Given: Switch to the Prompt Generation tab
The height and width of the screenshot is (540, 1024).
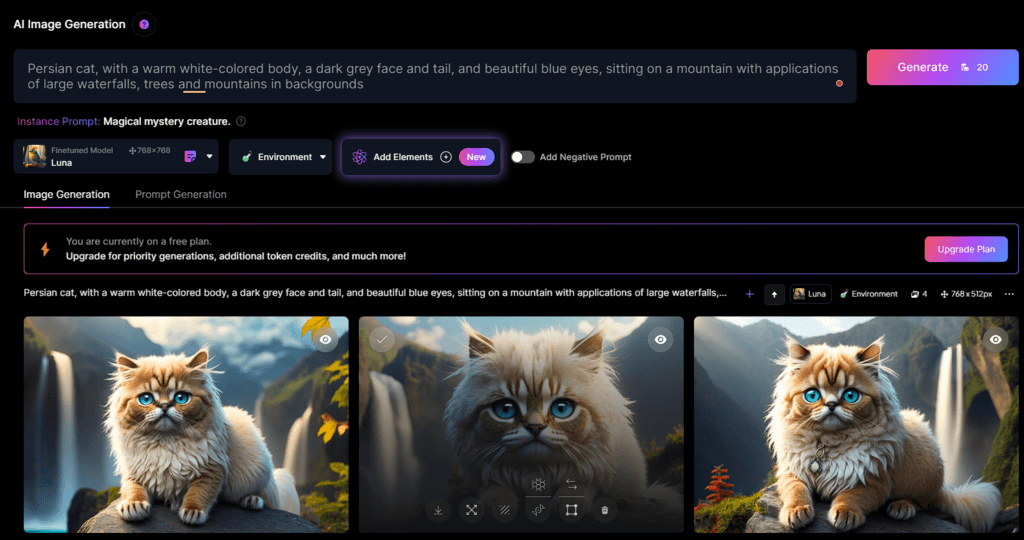Looking at the screenshot, I should 181,195.
